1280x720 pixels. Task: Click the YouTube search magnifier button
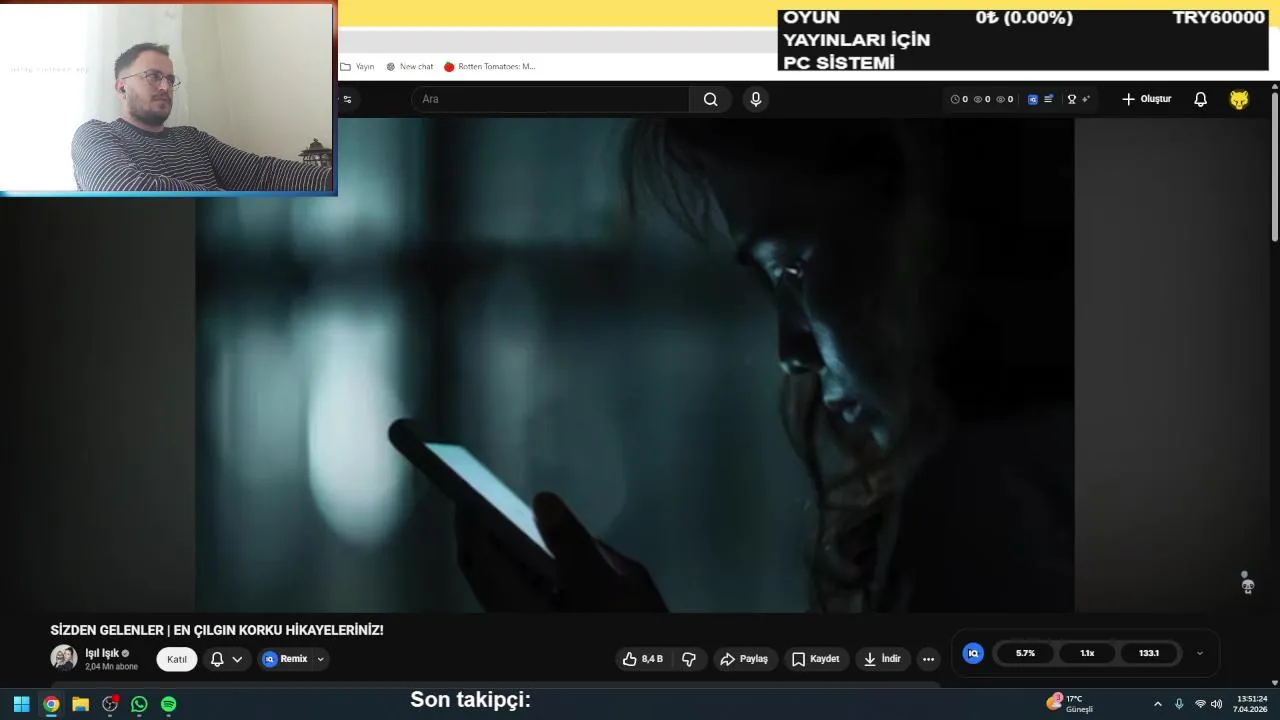point(710,99)
